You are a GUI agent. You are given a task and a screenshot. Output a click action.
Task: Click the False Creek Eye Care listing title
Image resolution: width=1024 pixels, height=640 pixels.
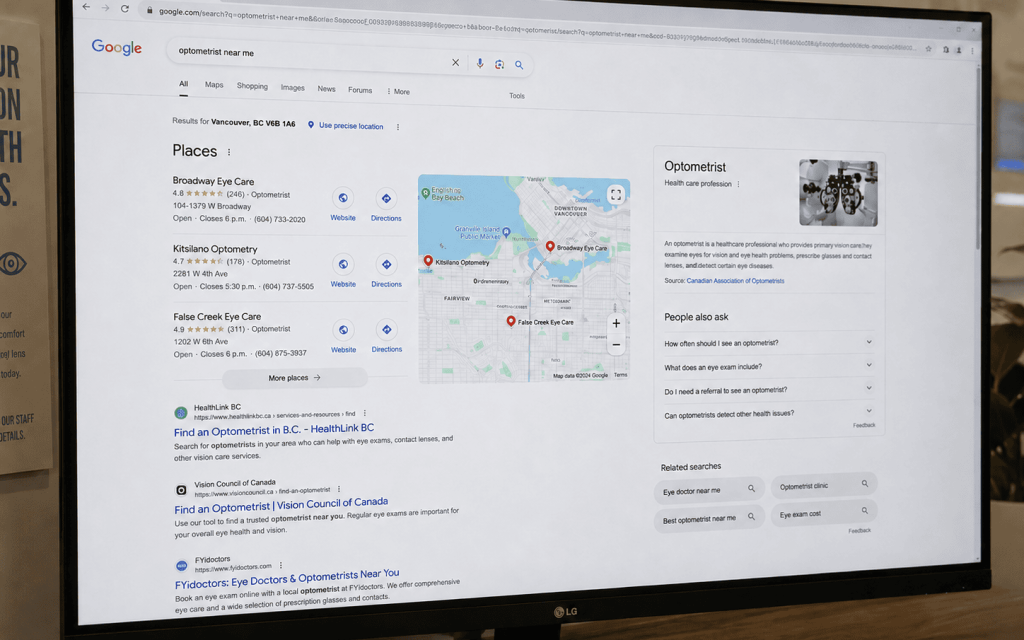pyautogui.click(x=217, y=316)
